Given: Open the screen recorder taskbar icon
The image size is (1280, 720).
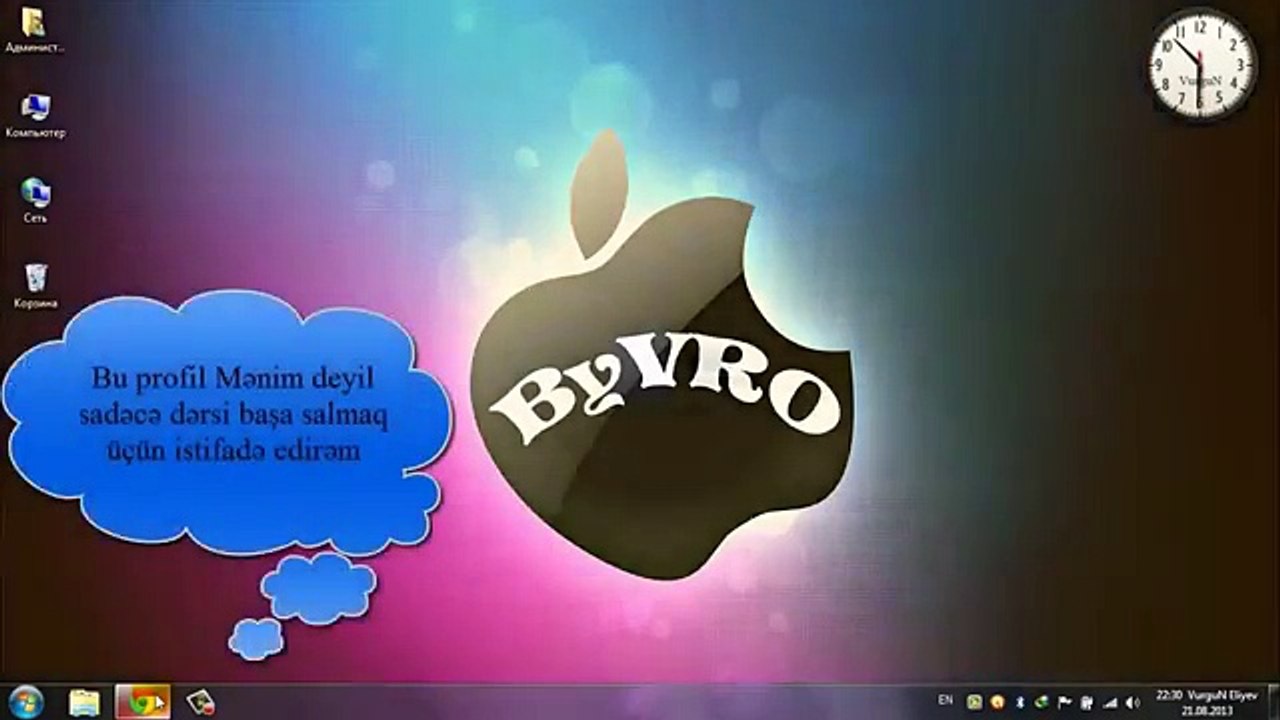Looking at the screenshot, I should [201, 702].
